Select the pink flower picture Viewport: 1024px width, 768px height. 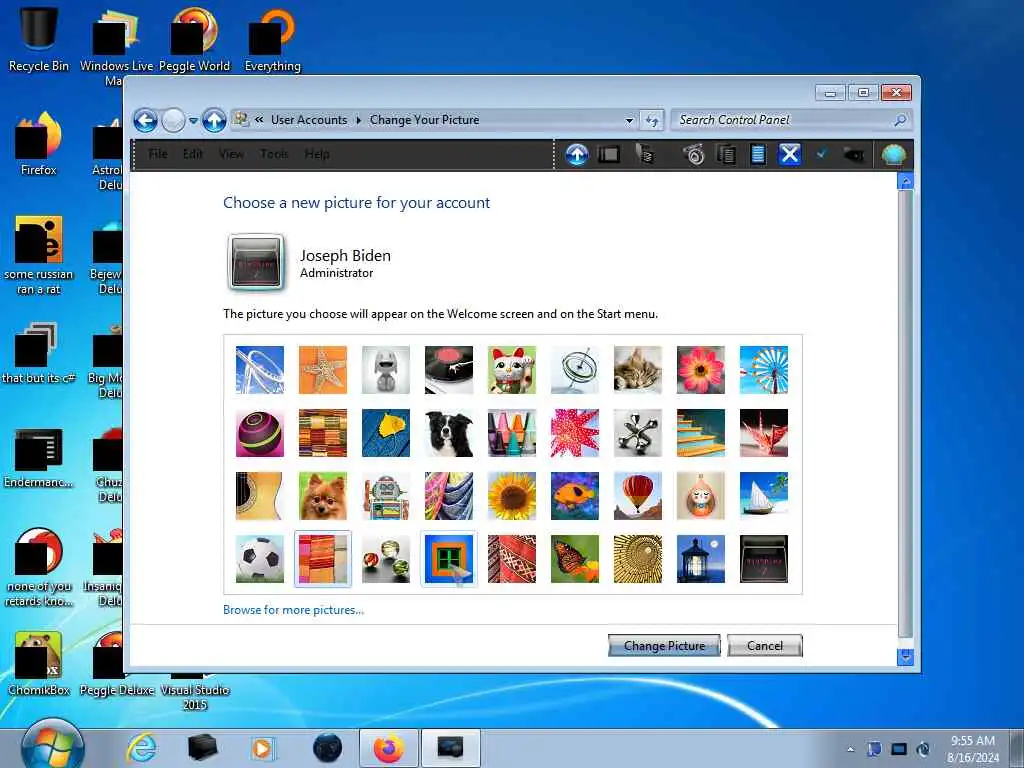[701, 370]
